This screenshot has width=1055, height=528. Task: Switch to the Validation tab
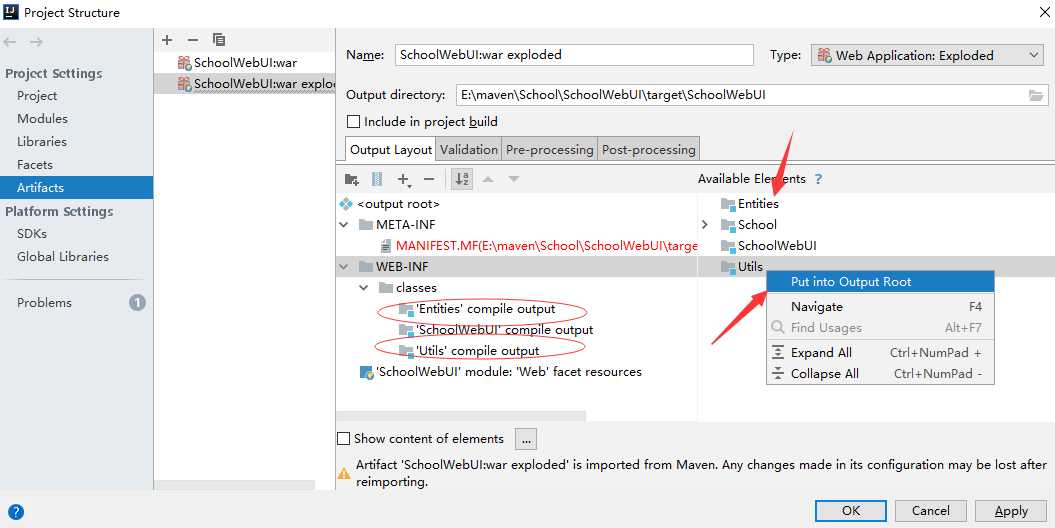pyautogui.click(x=469, y=149)
